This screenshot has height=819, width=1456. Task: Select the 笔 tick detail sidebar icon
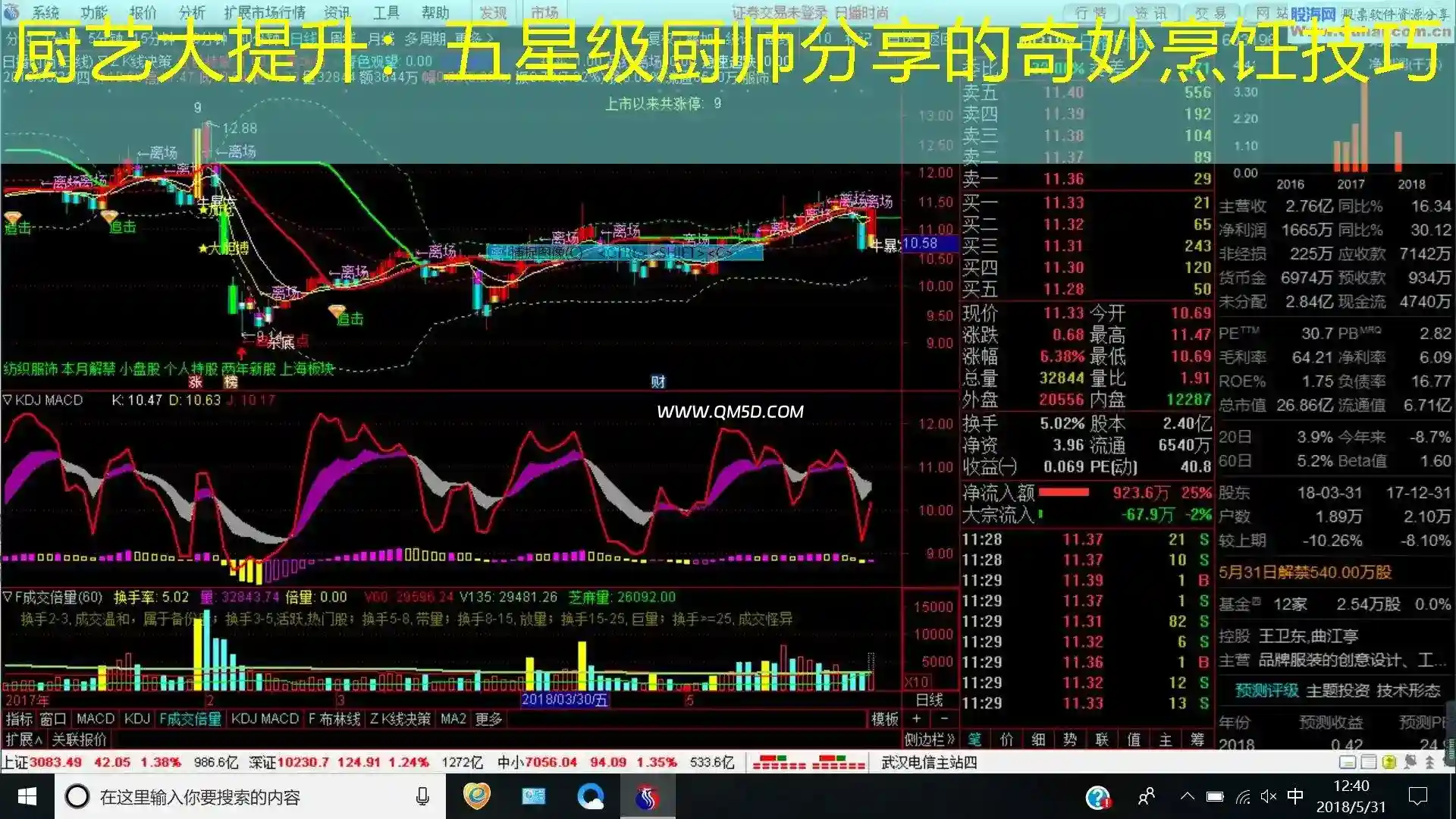coord(975,739)
